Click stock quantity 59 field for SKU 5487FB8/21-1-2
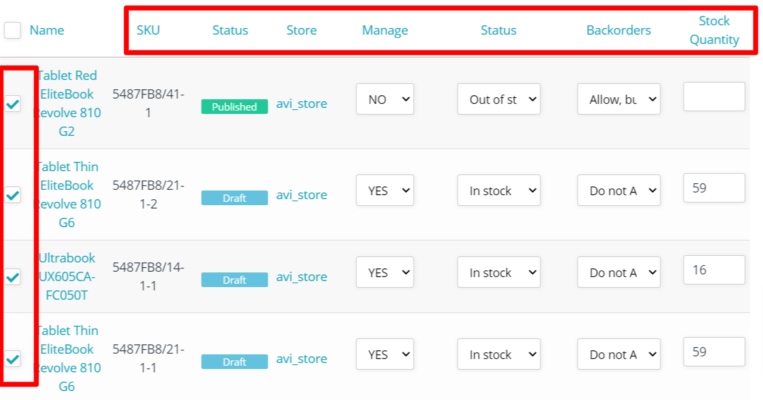This screenshot has height=400, width=763. [x=714, y=188]
